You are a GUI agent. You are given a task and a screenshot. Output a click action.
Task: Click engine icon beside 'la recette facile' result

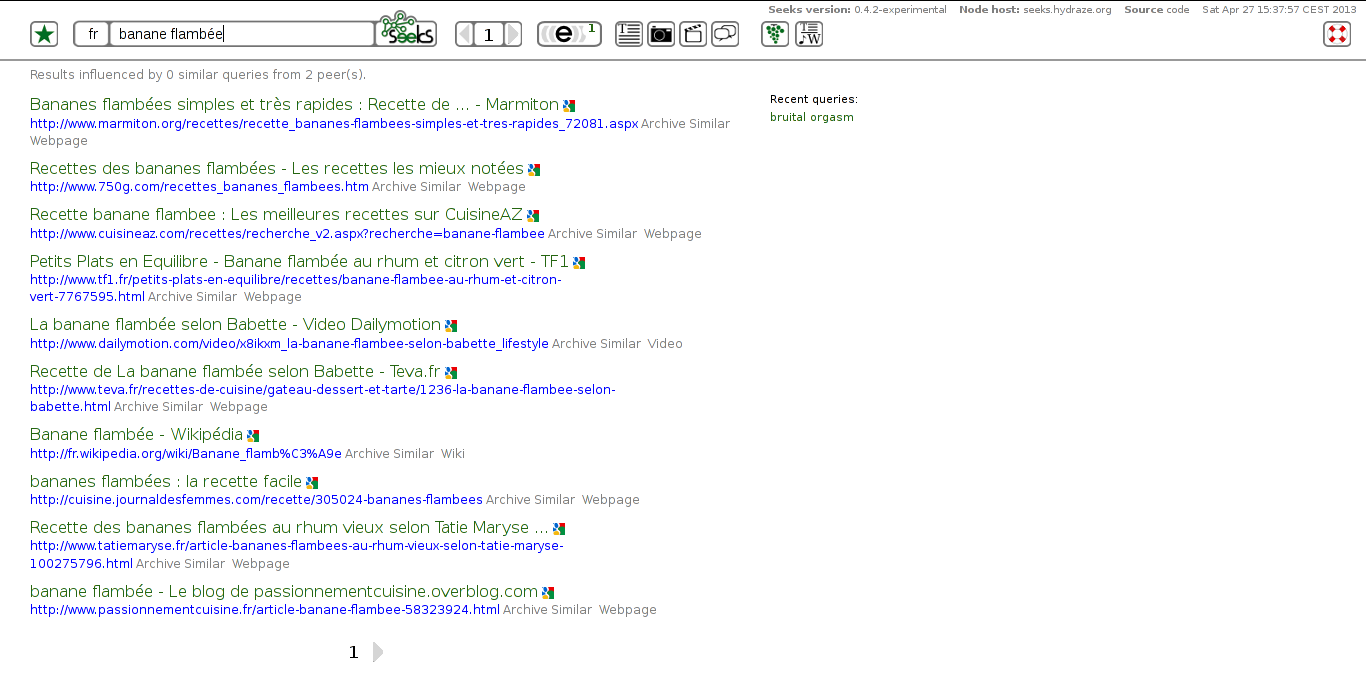(312, 483)
